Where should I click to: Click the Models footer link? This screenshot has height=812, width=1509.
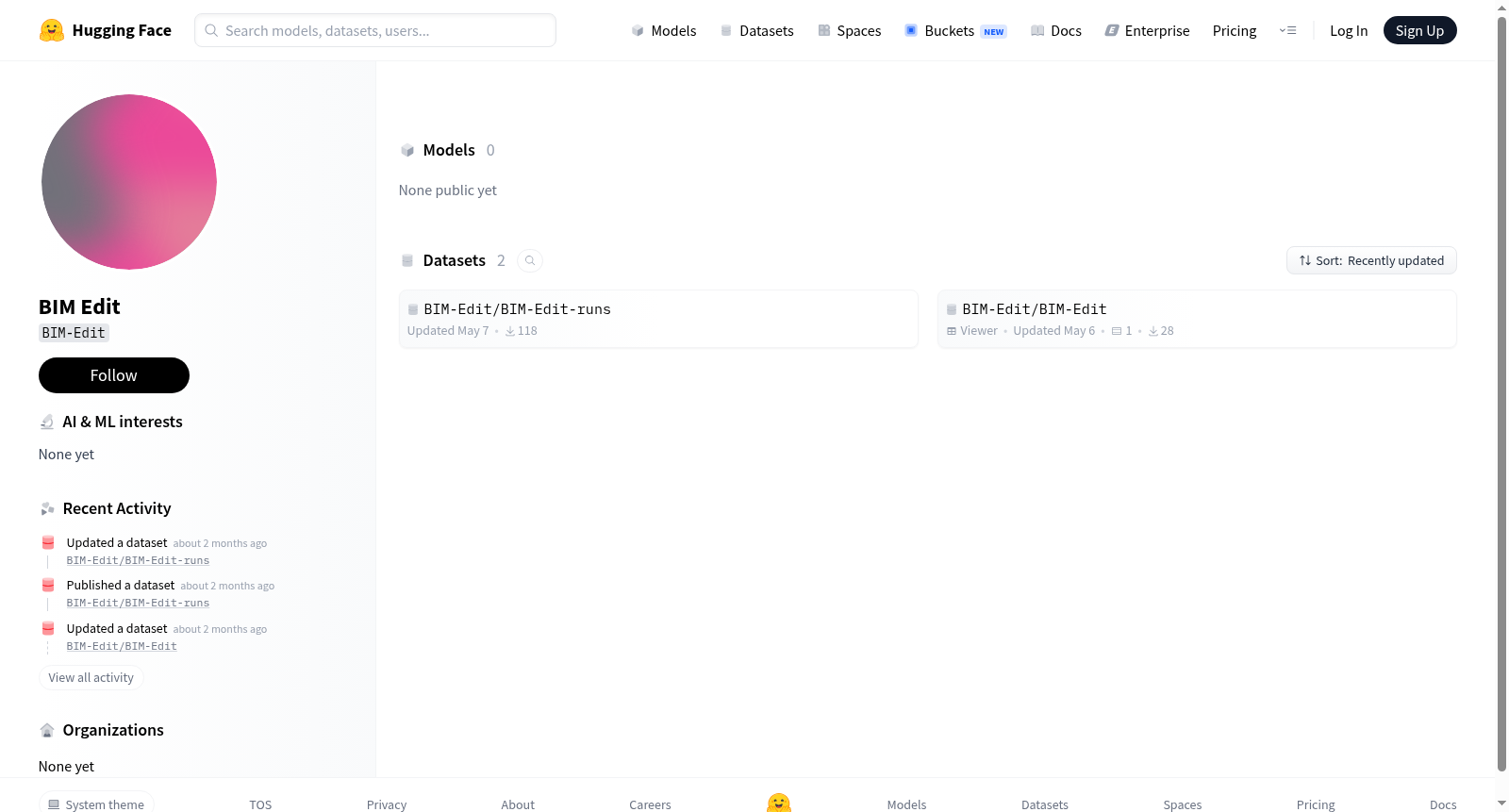pos(907,805)
